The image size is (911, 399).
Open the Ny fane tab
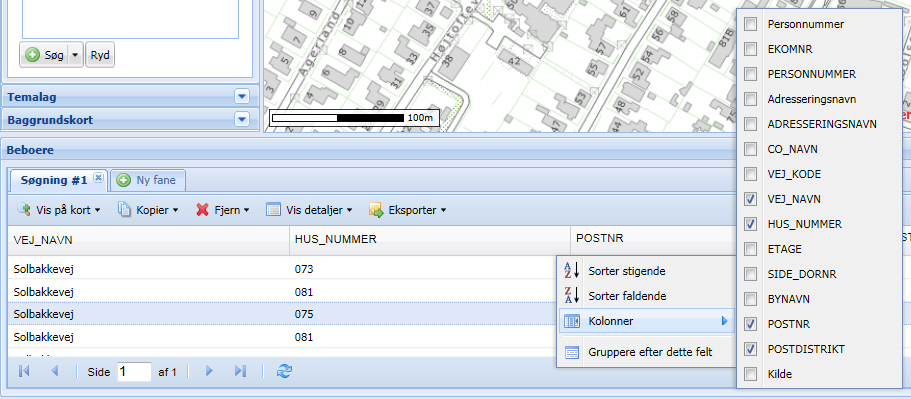tap(149, 180)
